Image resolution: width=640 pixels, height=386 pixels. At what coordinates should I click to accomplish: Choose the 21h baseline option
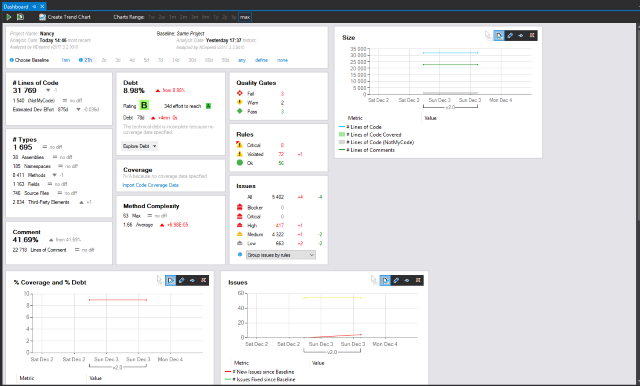88,60
